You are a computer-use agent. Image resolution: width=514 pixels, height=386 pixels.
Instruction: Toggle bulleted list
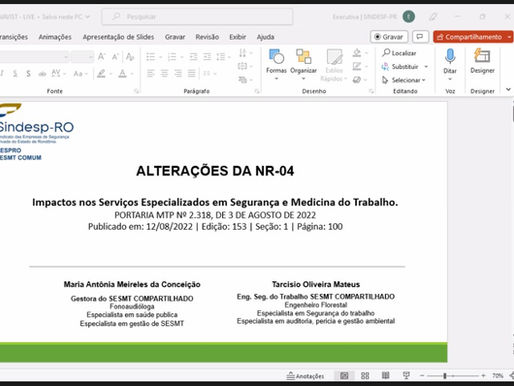coord(151,57)
